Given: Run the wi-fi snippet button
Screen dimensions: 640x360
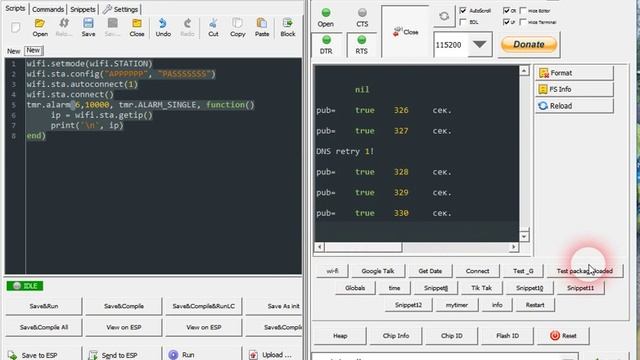Looking at the screenshot, I should pyautogui.click(x=332, y=271).
